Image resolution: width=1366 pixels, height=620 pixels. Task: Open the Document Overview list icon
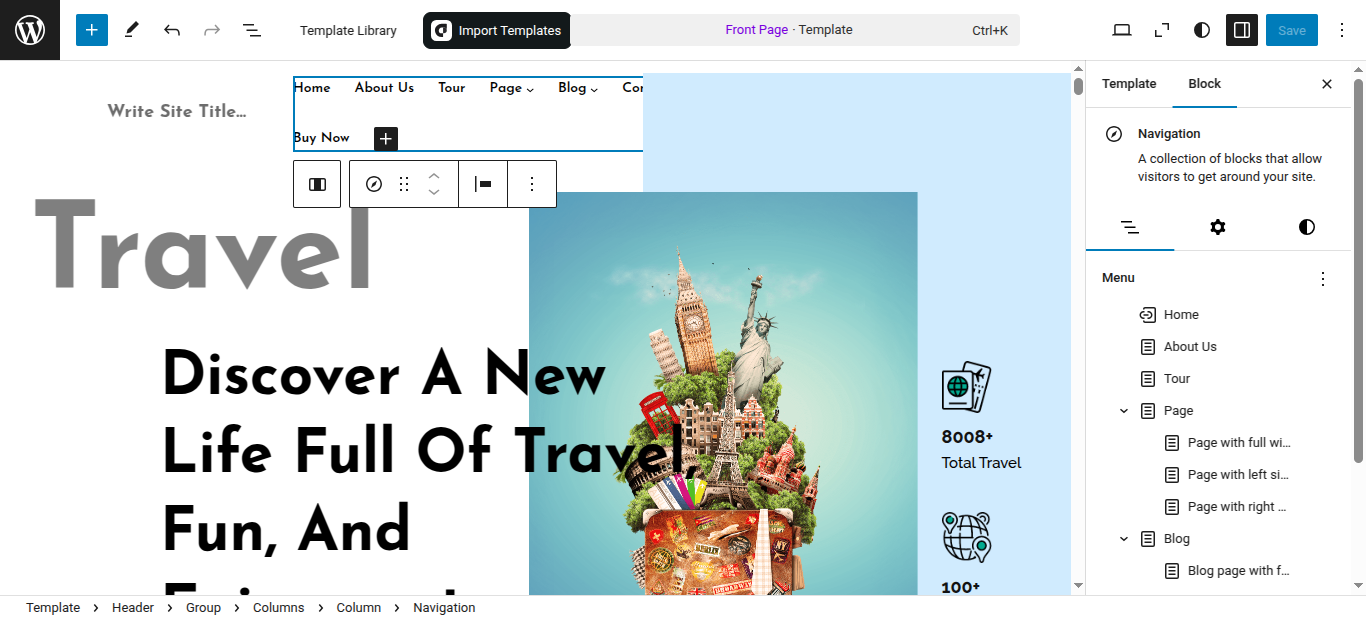[x=252, y=30]
